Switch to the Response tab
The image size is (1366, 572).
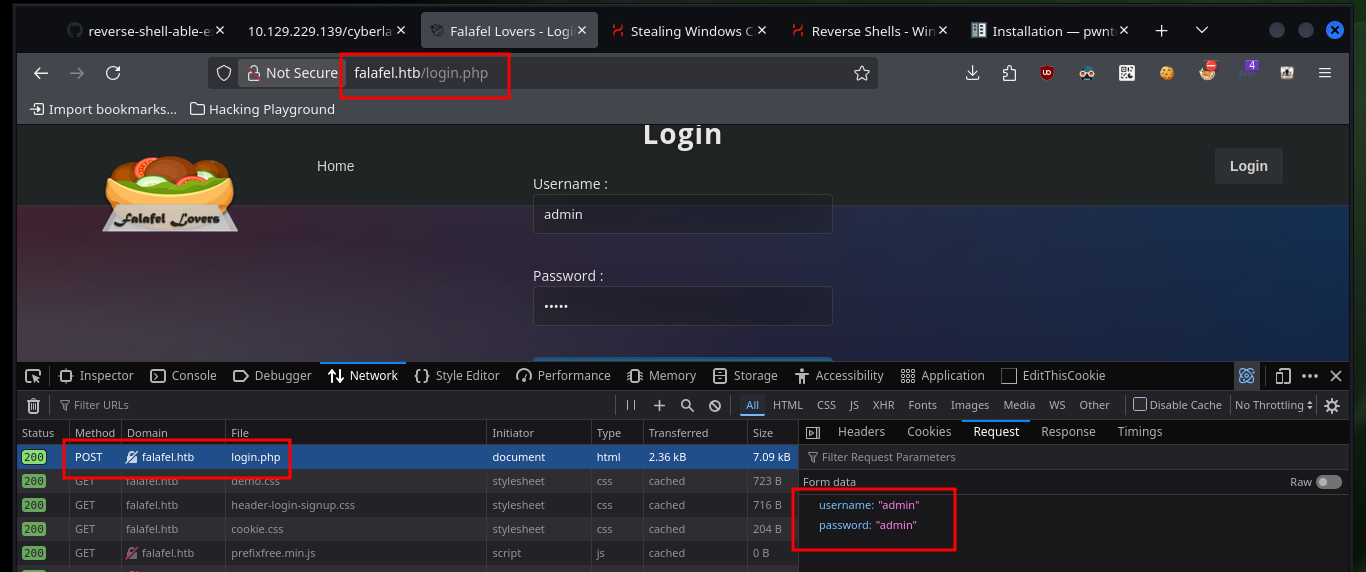1068,432
